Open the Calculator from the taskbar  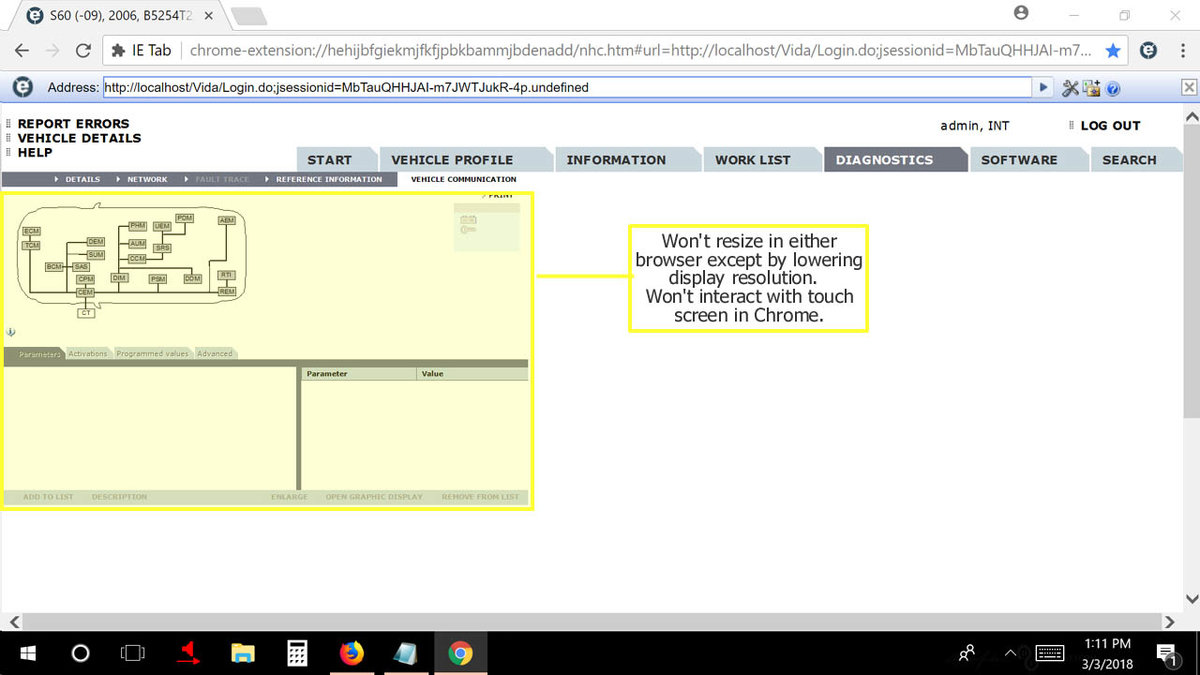297,654
